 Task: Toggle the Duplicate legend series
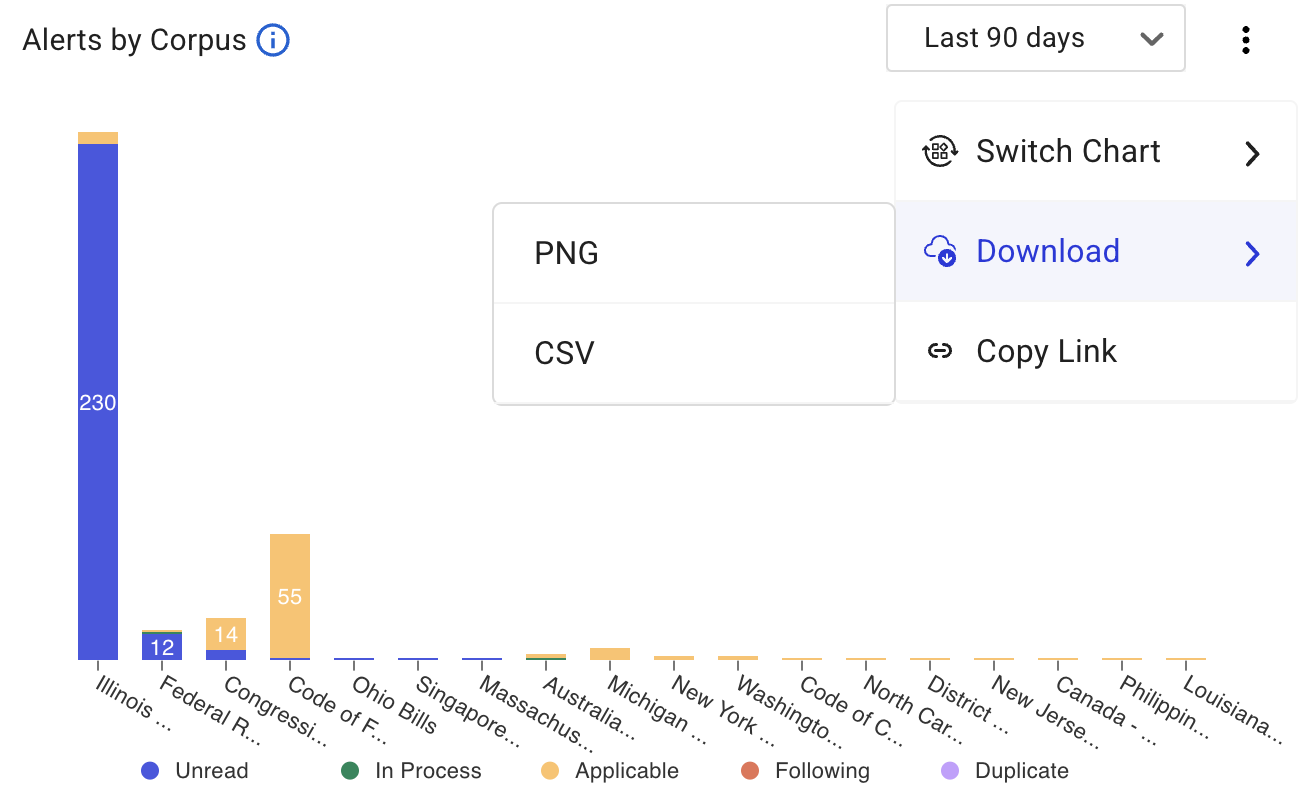[x=1005, y=771]
